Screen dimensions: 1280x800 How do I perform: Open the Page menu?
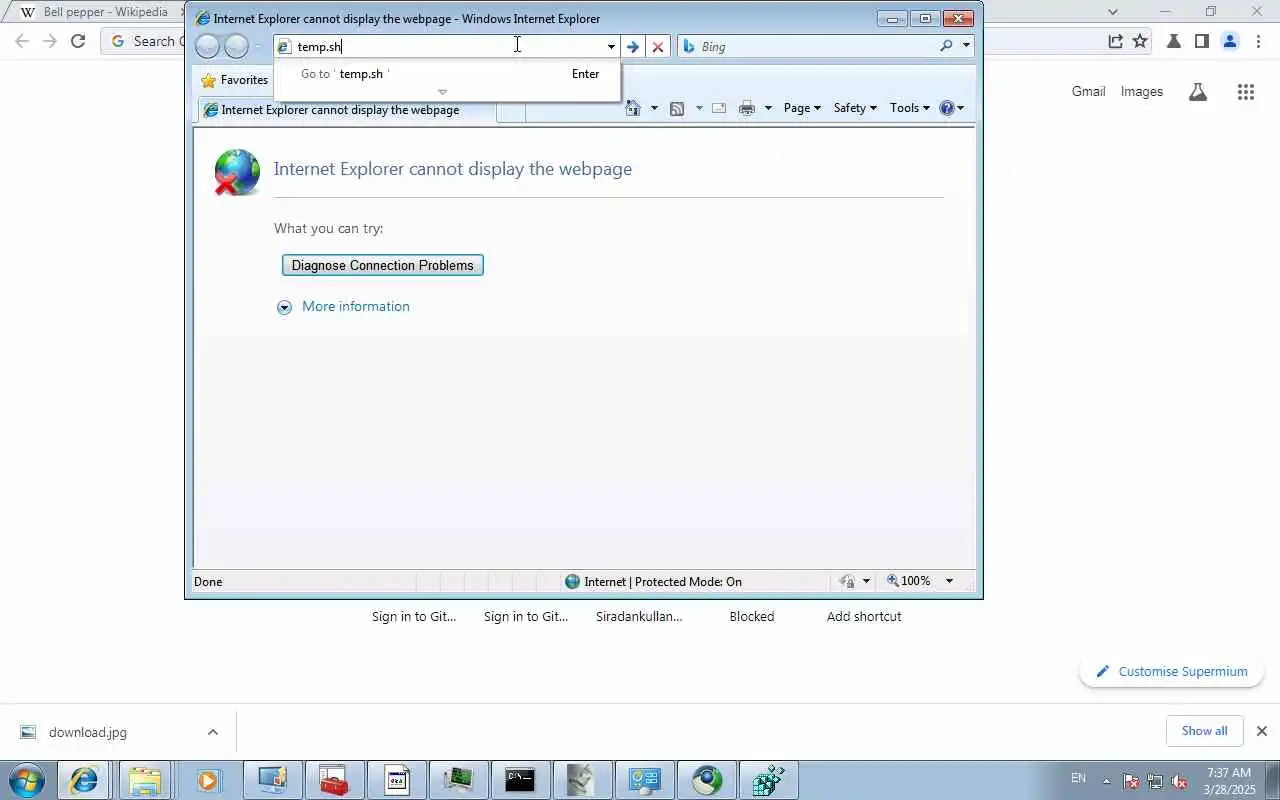tap(802, 108)
